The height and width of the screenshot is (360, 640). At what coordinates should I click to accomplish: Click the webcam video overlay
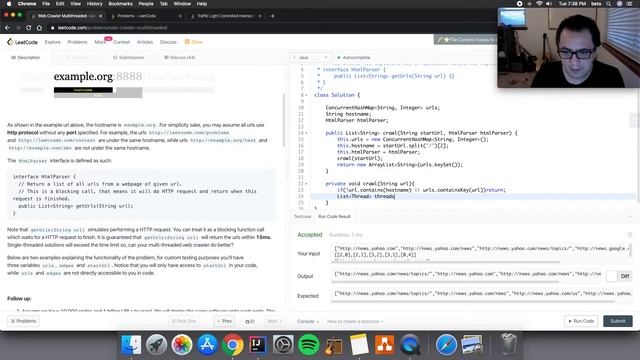coord(569,47)
